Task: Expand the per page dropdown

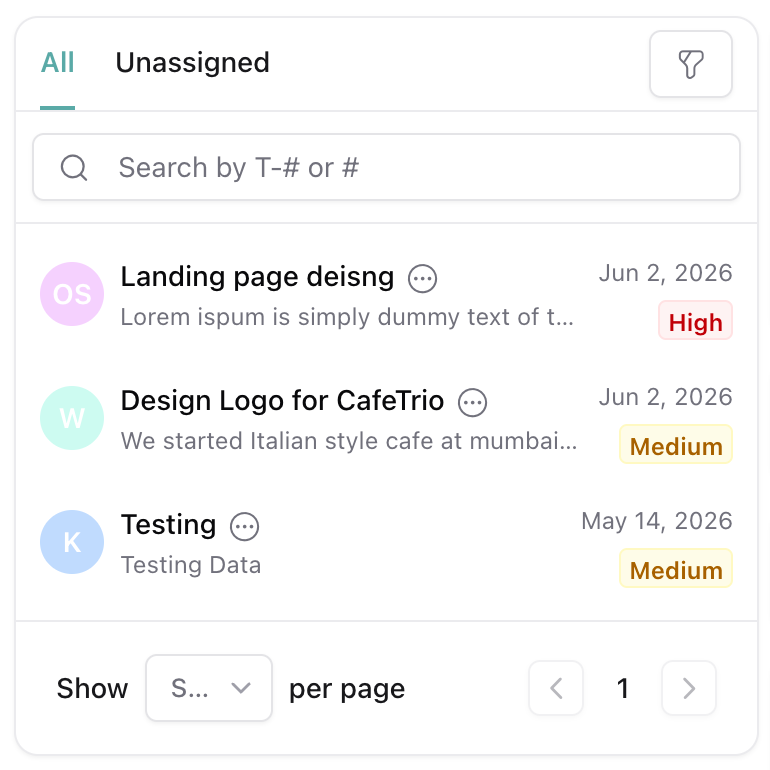Action: [x=209, y=688]
